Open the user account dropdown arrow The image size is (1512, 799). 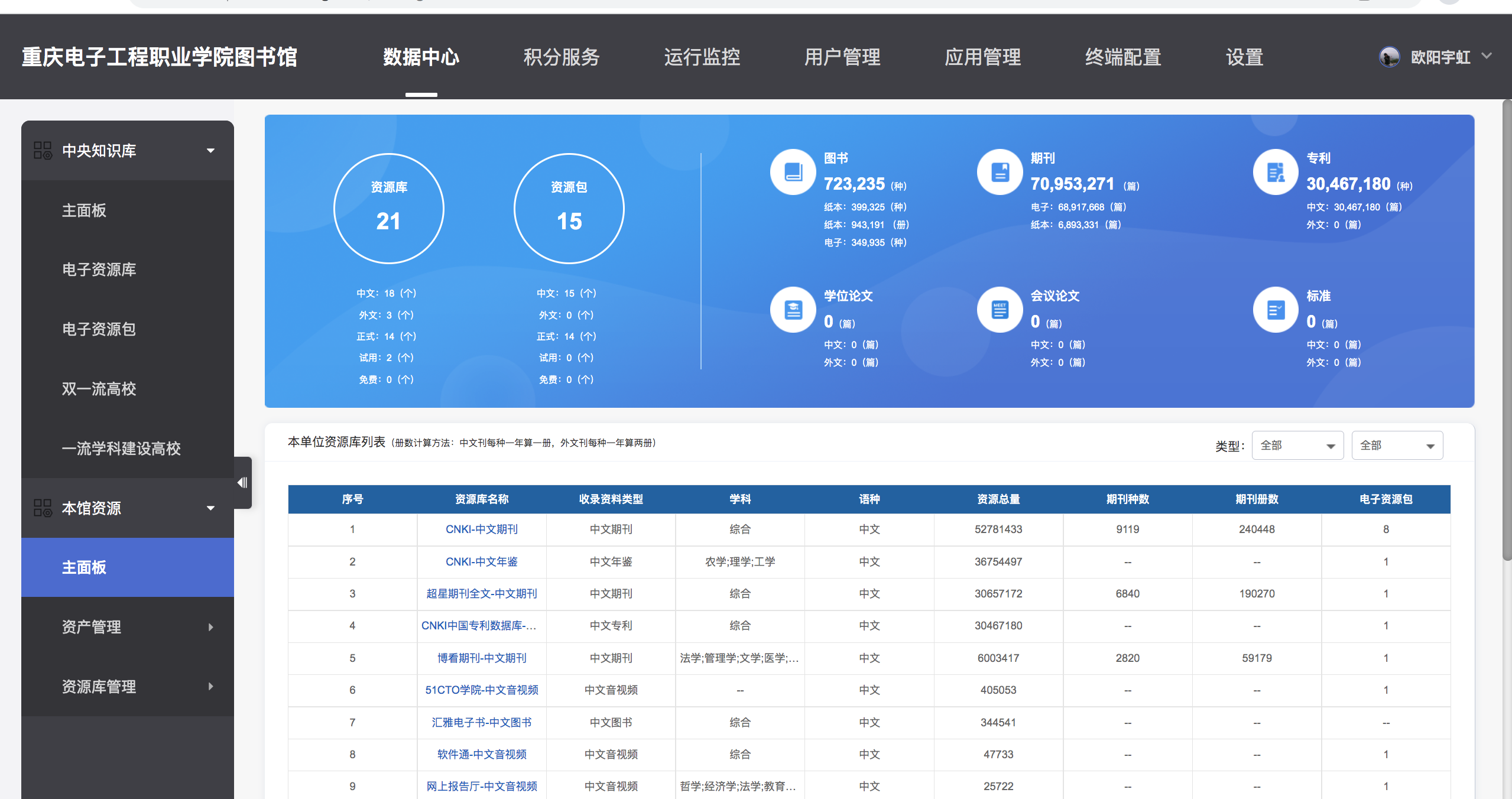(1487, 56)
